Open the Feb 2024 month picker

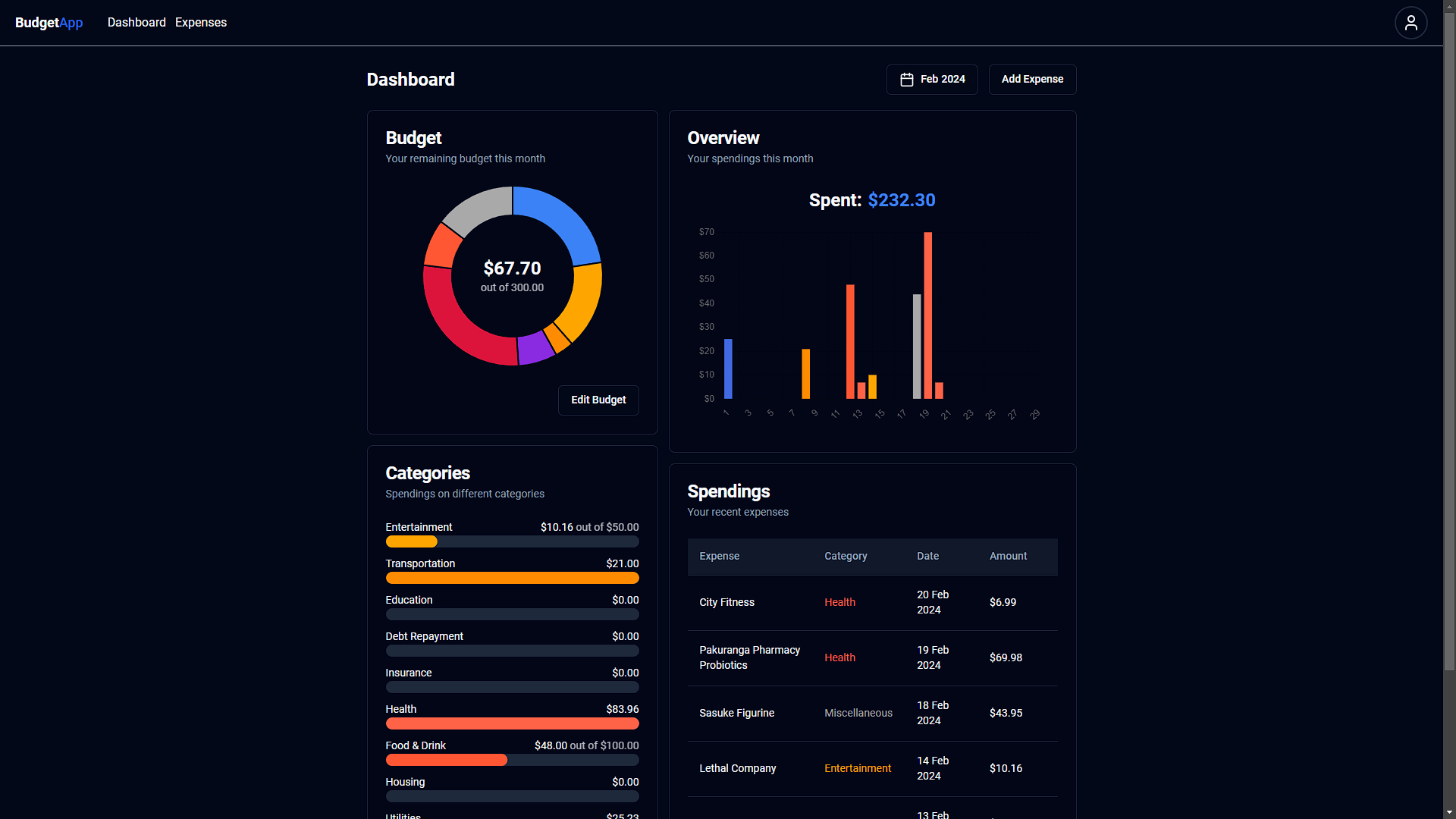(932, 80)
